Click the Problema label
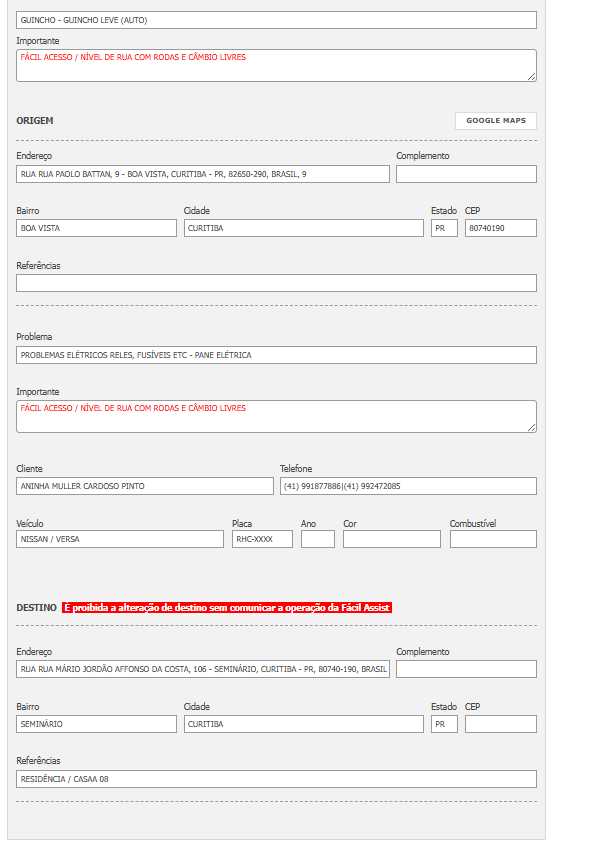 pos(34,336)
